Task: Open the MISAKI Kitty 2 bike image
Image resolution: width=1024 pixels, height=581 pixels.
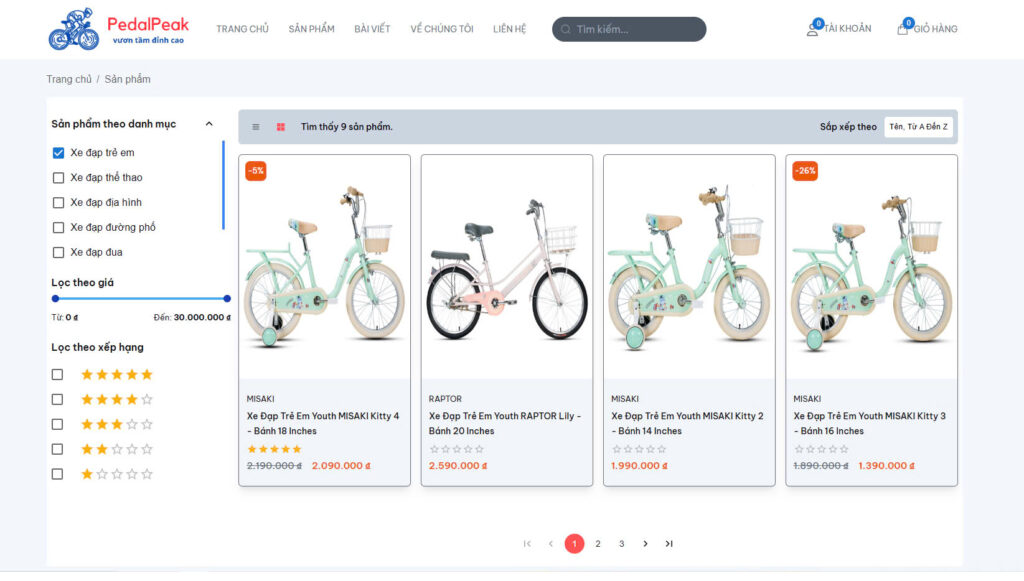Action: point(689,267)
